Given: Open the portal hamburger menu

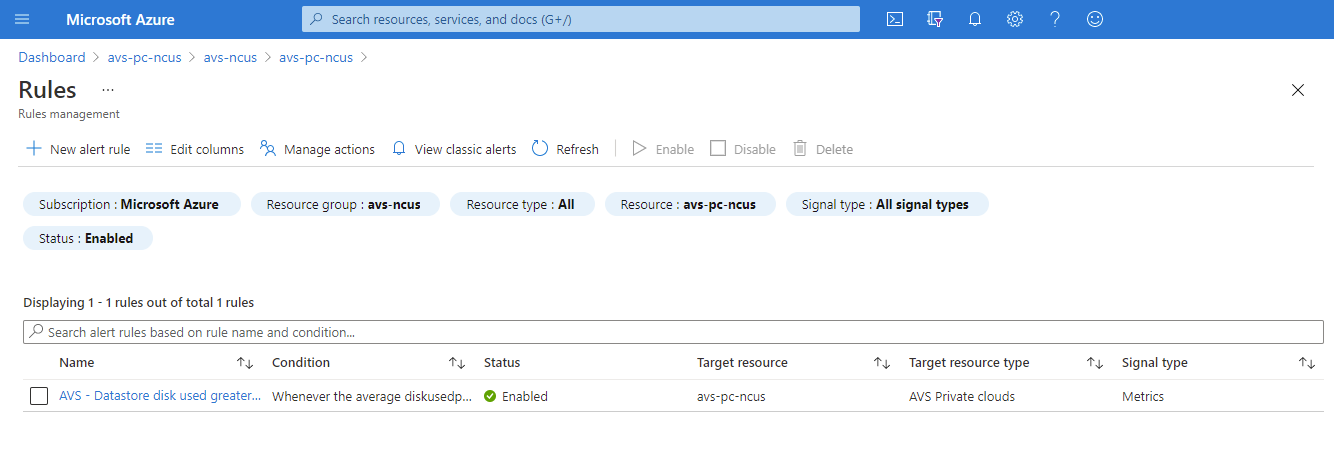Looking at the screenshot, I should tap(22, 19).
